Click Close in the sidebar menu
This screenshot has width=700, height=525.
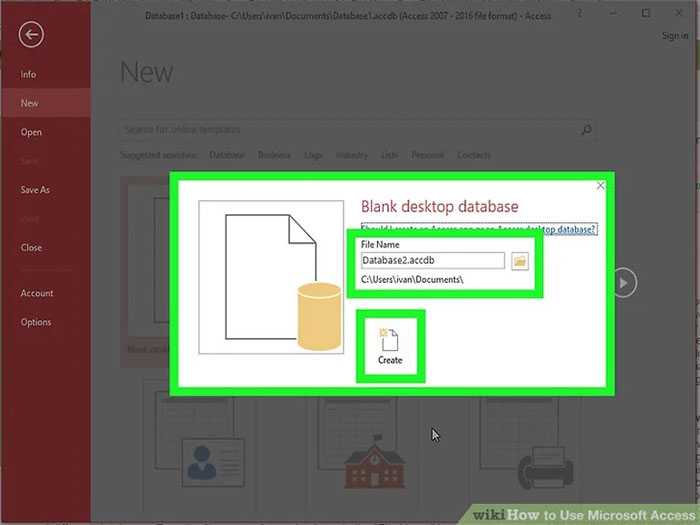31,247
